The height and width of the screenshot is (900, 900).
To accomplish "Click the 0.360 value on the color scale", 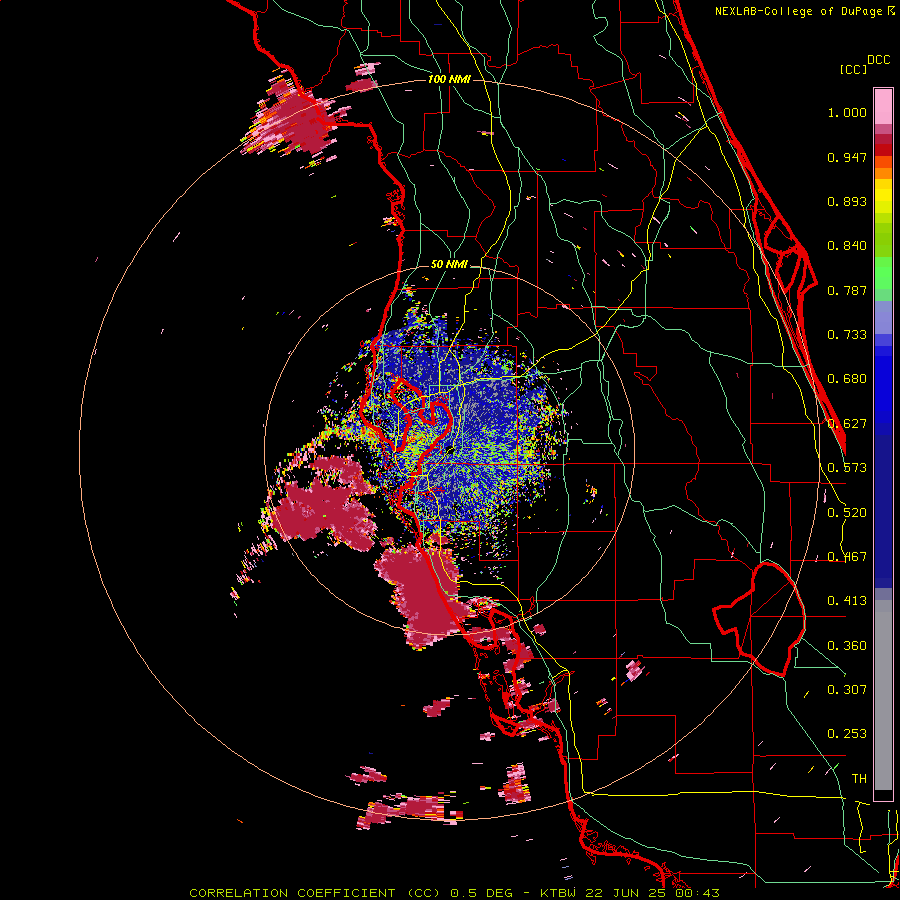I will click(x=847, y=646).
